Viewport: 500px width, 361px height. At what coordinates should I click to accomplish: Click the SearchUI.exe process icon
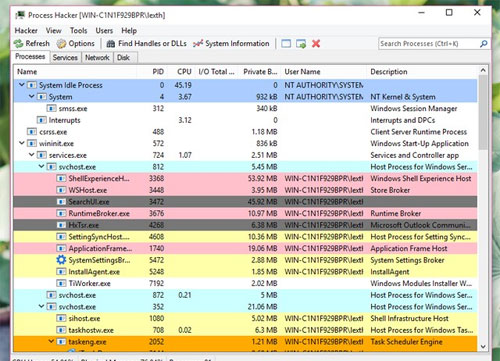click(x=61, y=202)
